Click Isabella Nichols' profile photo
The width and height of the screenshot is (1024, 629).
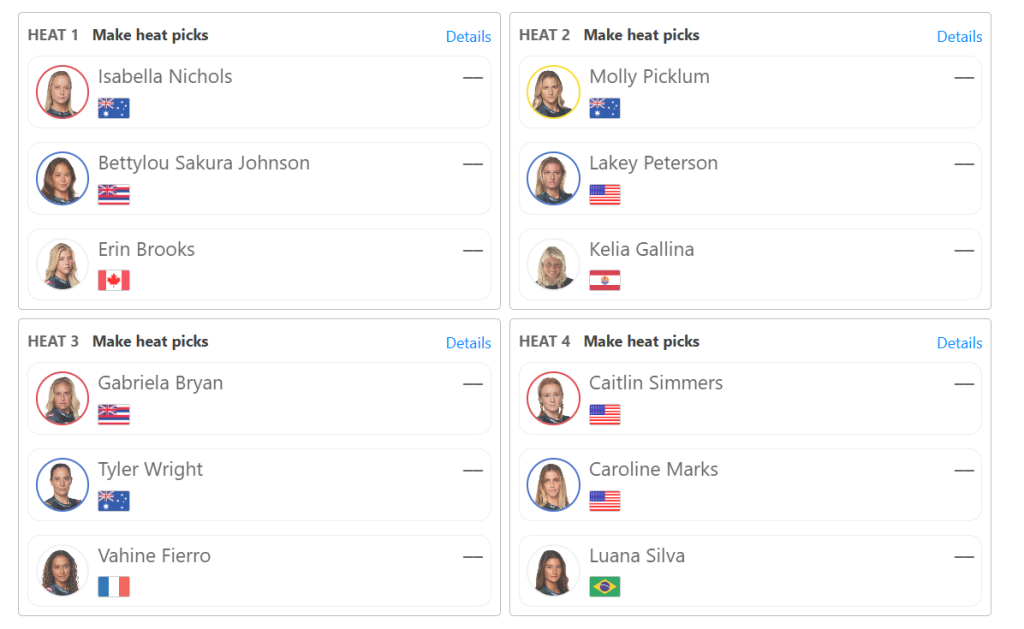click(62, 92)
